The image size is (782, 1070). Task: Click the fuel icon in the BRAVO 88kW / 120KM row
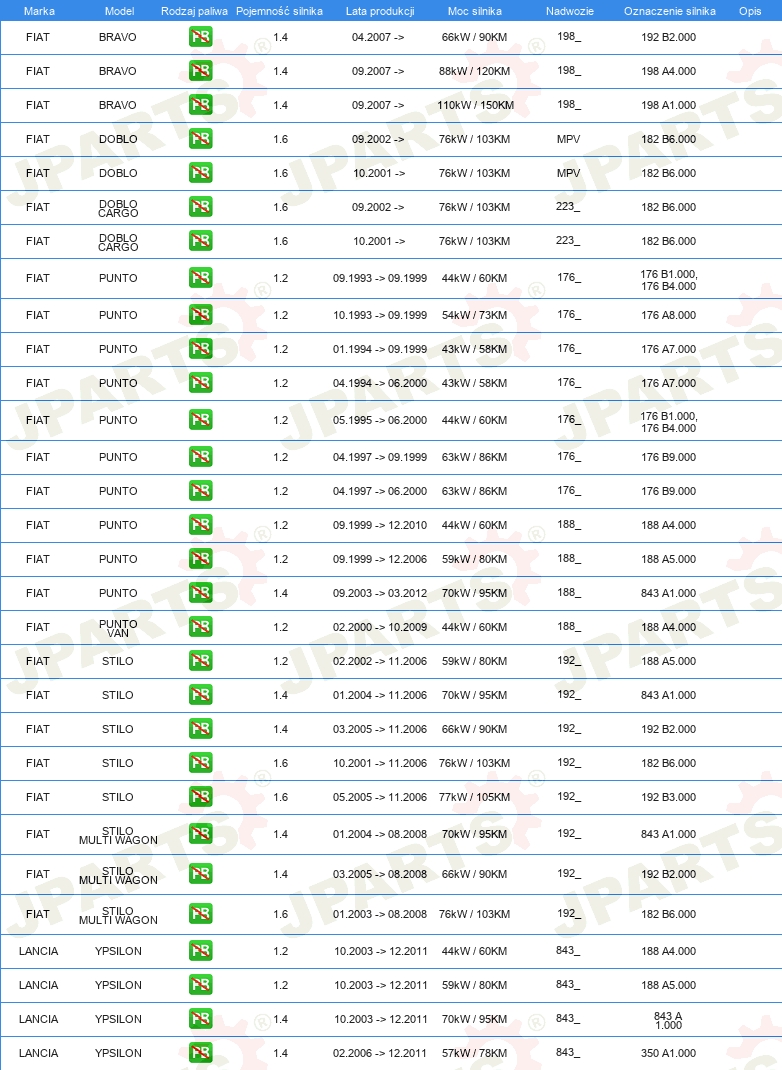[x=201, y=71]
